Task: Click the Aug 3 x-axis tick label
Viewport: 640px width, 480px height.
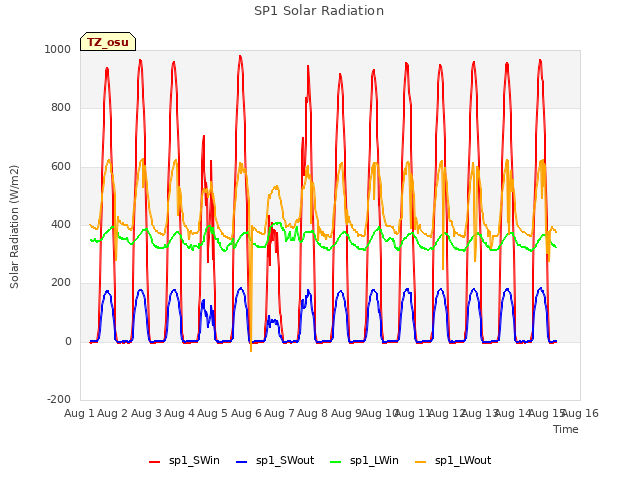Action: coord(146,413)
